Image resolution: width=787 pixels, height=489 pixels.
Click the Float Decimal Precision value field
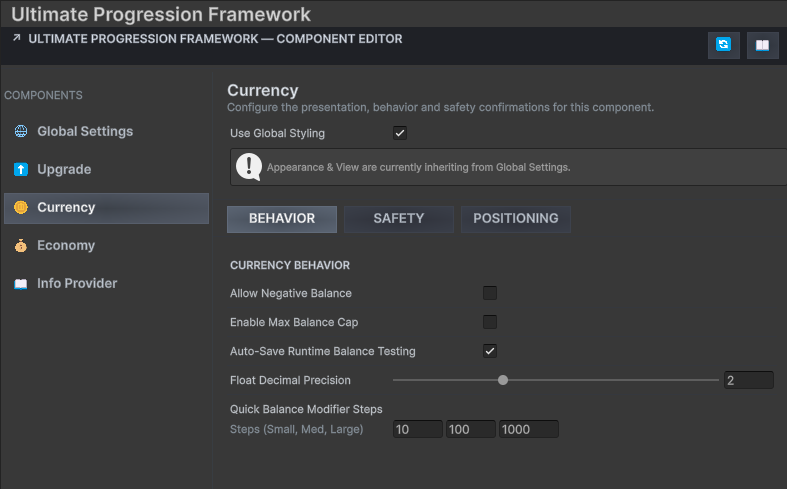(749, 380)
